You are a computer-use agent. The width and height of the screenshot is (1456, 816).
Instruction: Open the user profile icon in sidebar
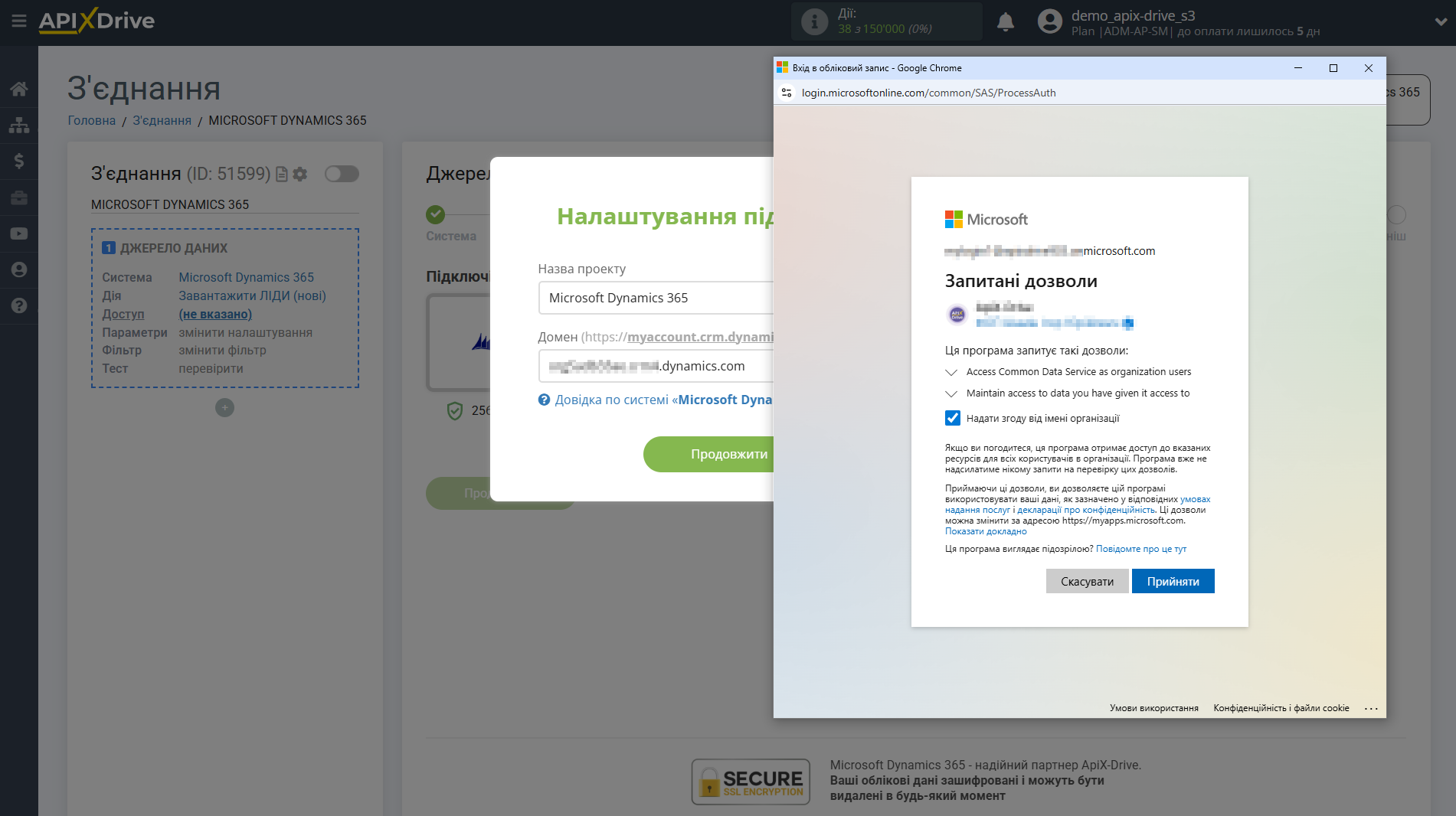click(x=19, y=269)
